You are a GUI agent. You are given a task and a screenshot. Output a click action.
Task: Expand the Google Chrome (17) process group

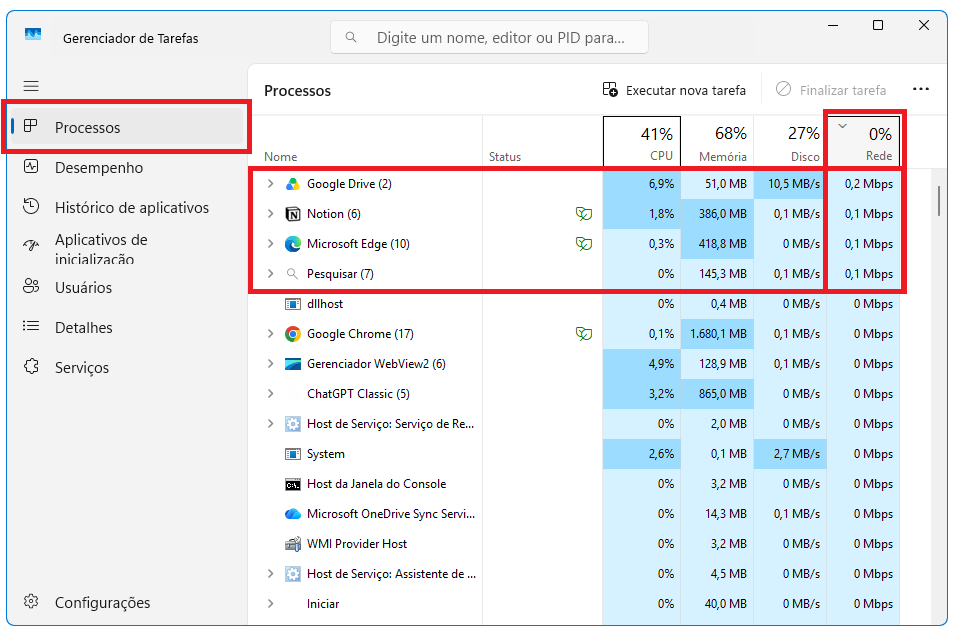(270, 334)
